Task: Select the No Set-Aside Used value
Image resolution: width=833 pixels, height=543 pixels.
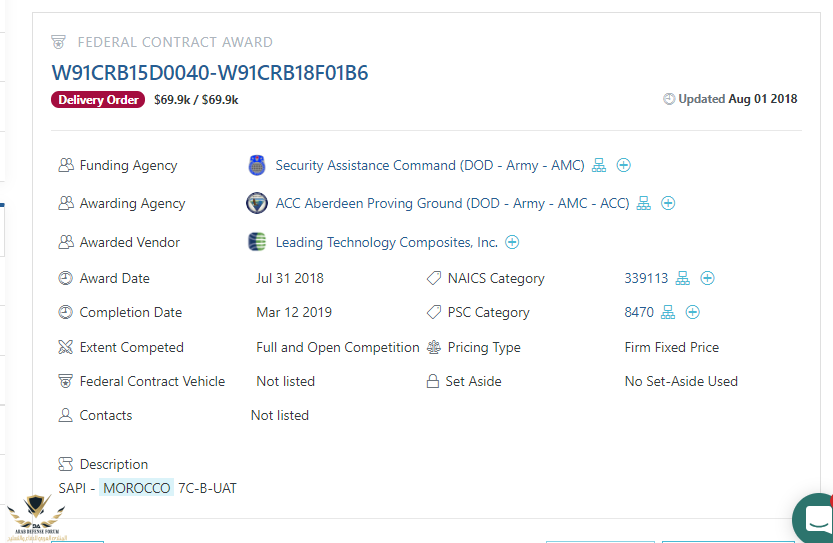Action: click(681, 381)
